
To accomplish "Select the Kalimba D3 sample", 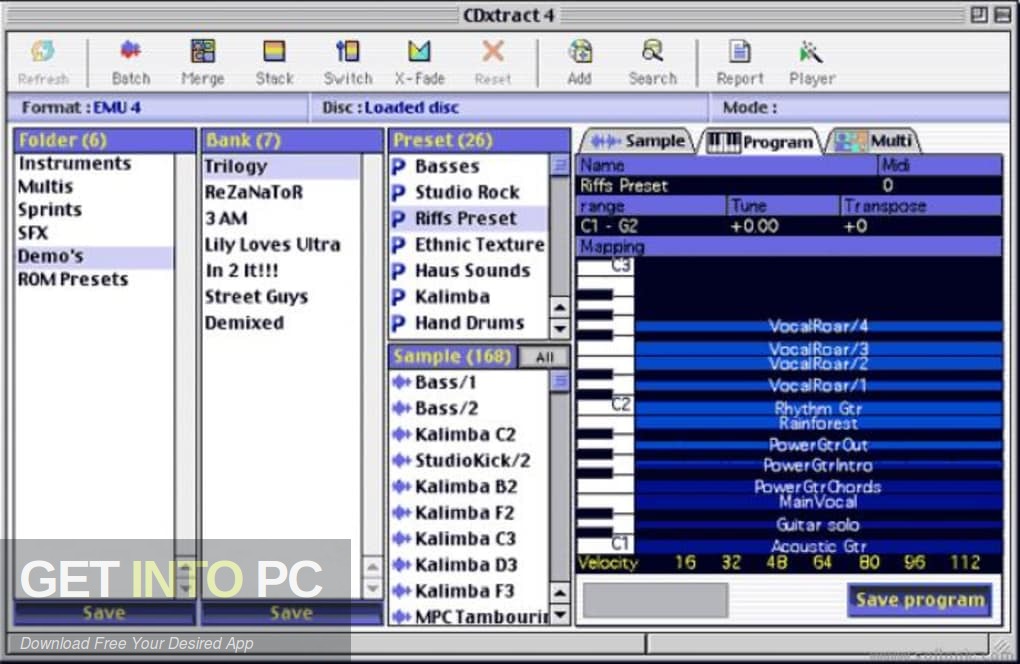I will point(469,564).
